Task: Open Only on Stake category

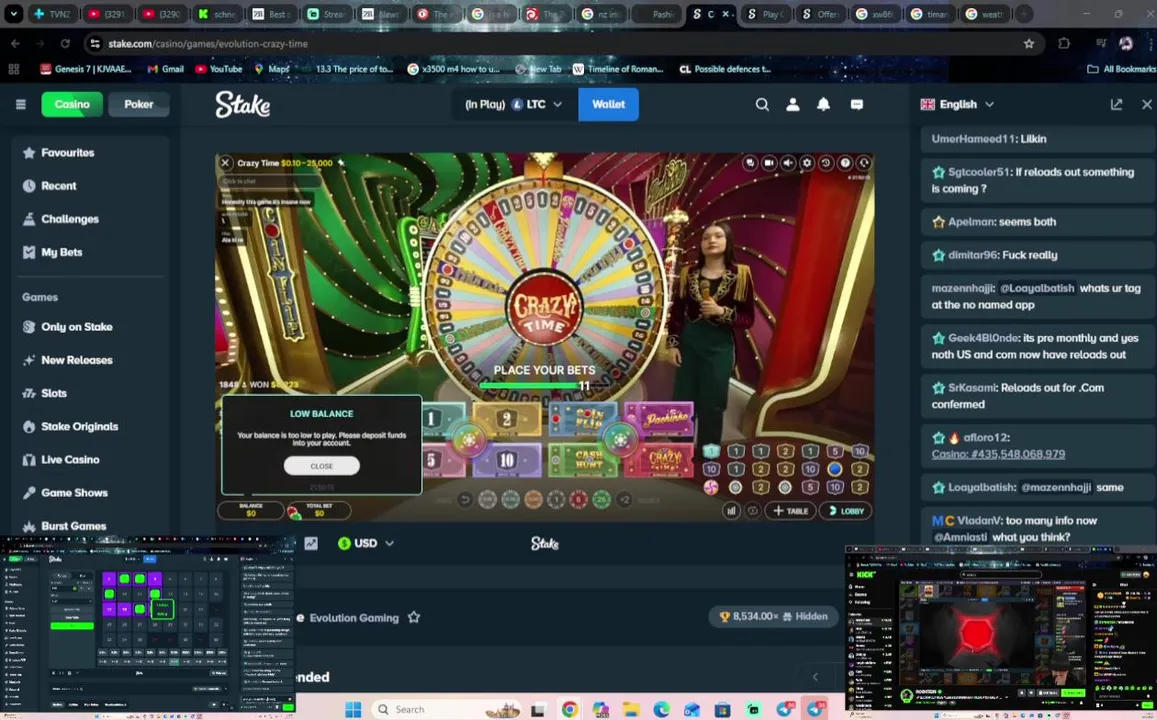Action: [x=68, y=327]
